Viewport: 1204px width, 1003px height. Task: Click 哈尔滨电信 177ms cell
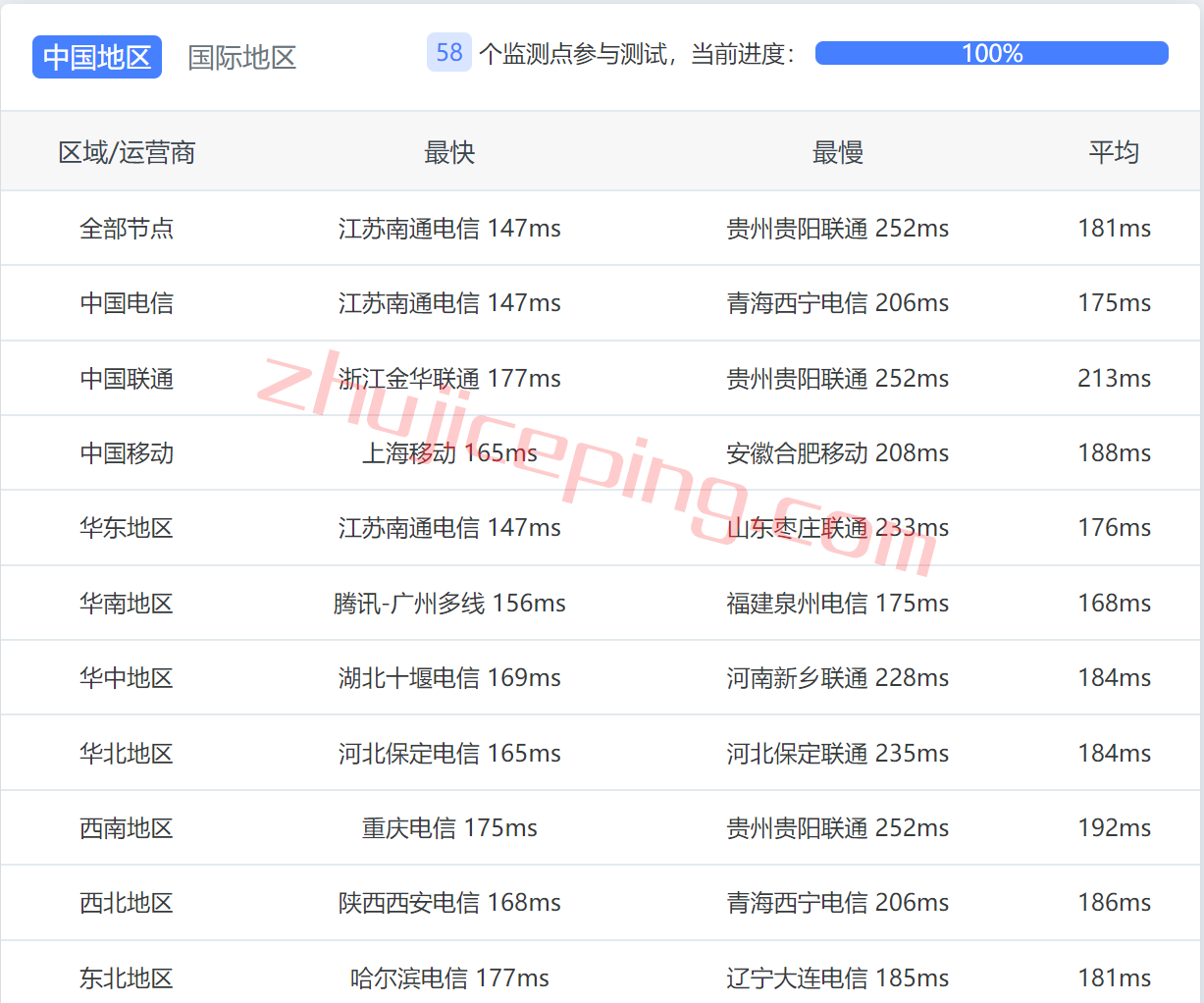click(449, 978)
